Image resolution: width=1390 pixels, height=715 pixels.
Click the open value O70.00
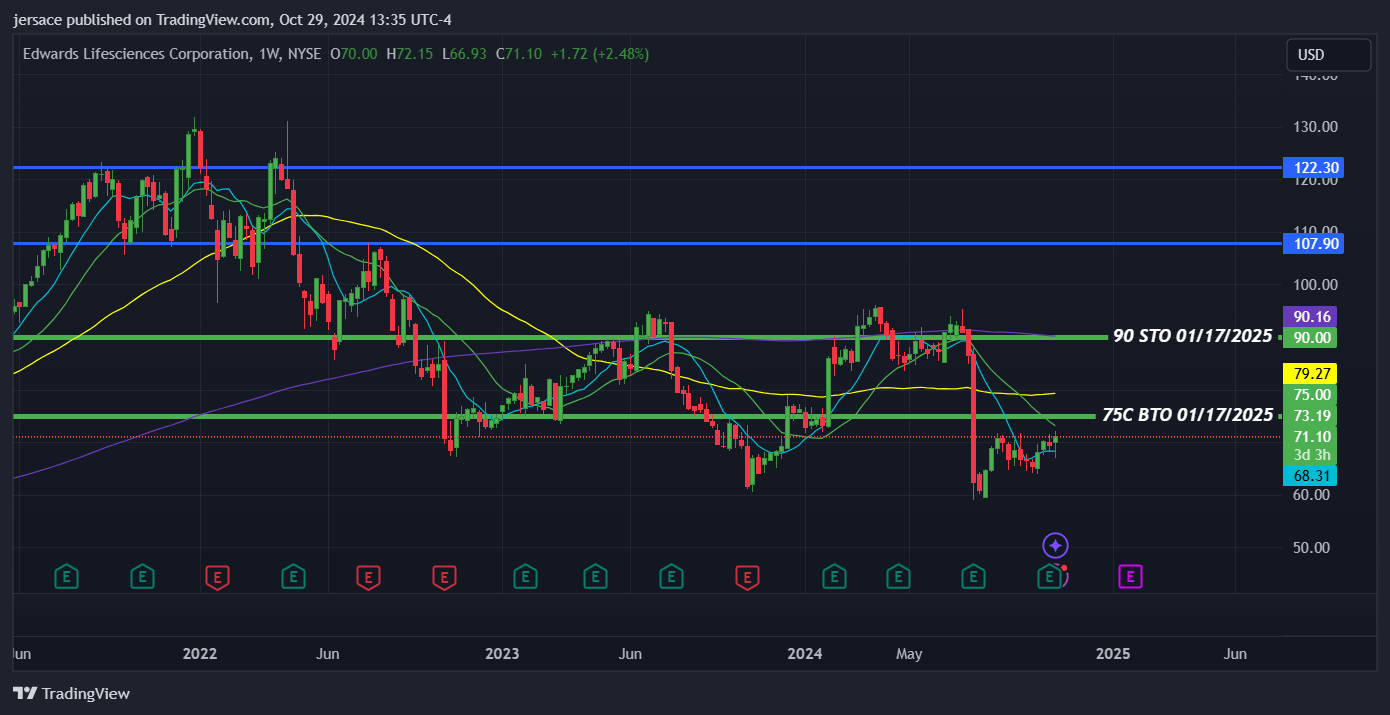point(354,54)
